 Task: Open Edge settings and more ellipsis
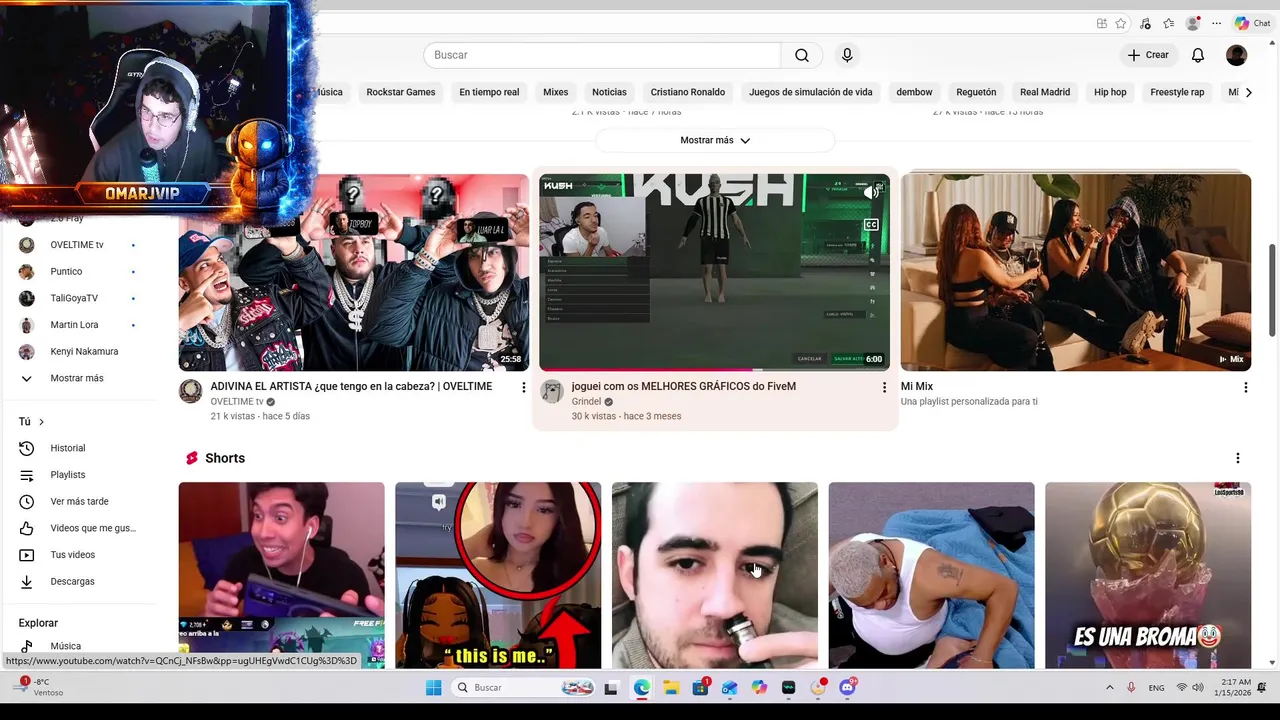1216,23
